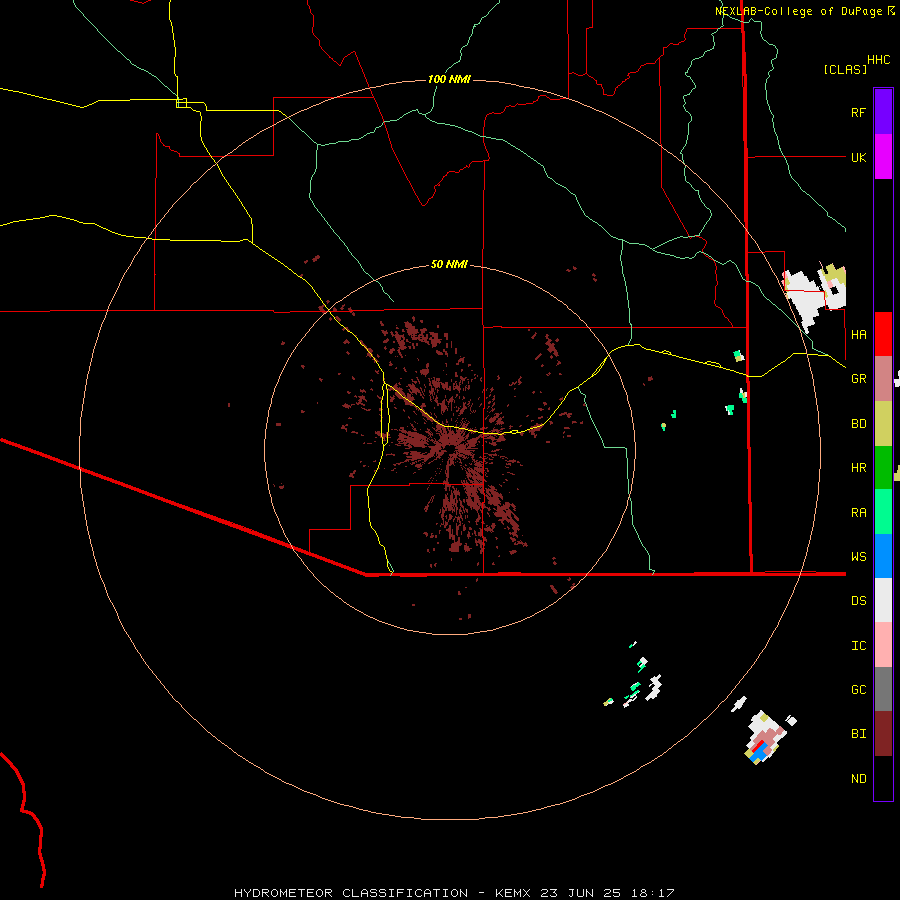Click the KEMX station identifier
This screenshot has height=900, width=900.
512,893
